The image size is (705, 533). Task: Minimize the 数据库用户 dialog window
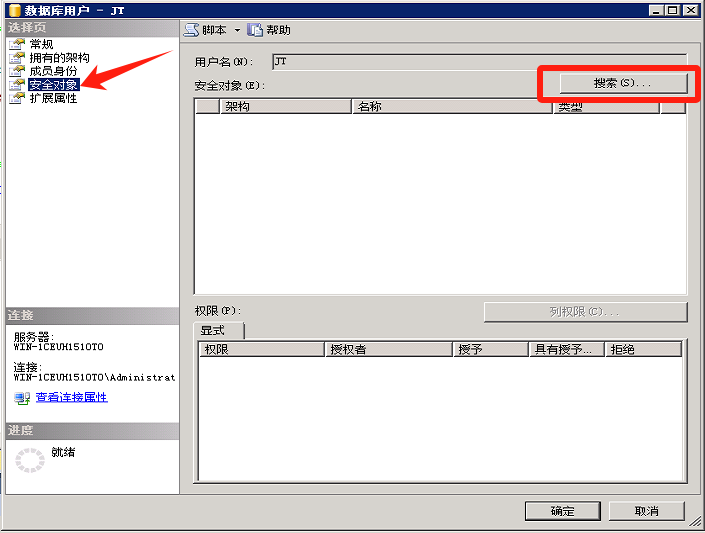[656, 10]
